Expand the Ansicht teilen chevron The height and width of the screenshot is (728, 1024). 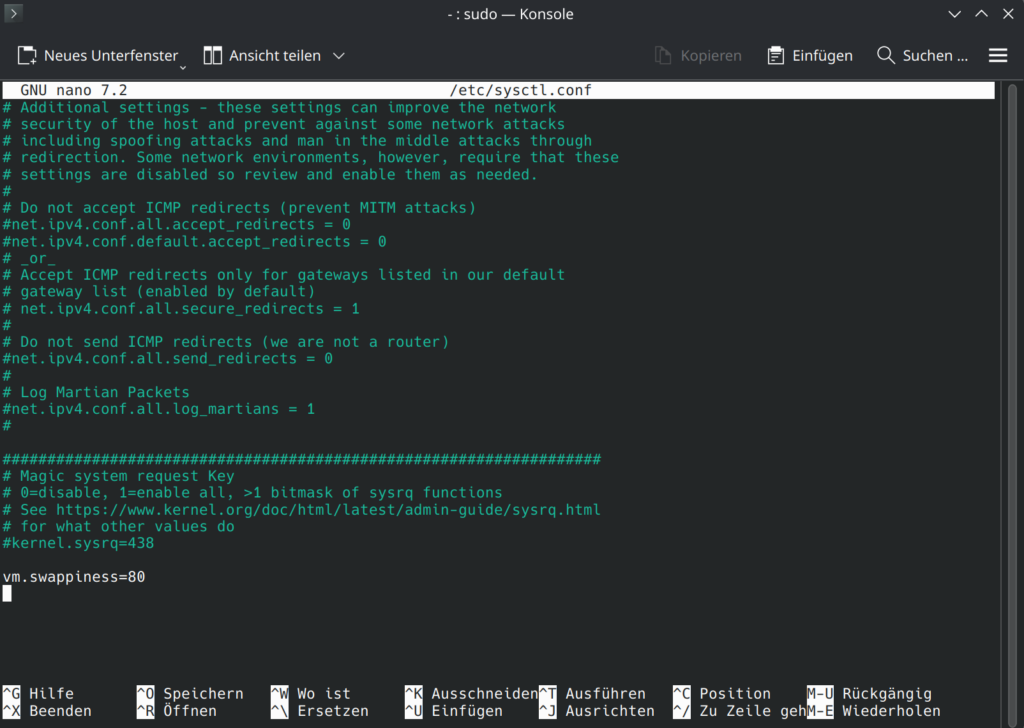pos(339,56)
